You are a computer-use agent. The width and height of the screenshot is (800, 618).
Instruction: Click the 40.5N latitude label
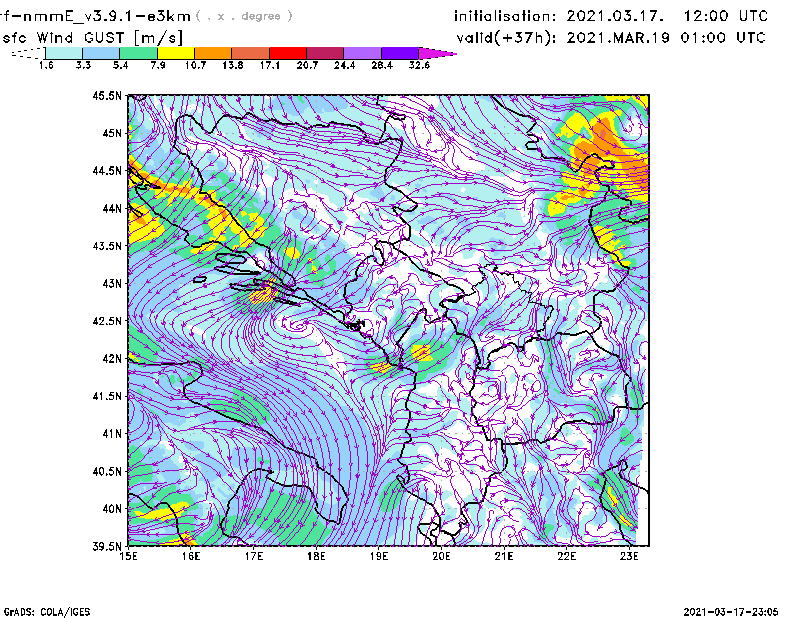pyautogui.click(x=107, y=471)
